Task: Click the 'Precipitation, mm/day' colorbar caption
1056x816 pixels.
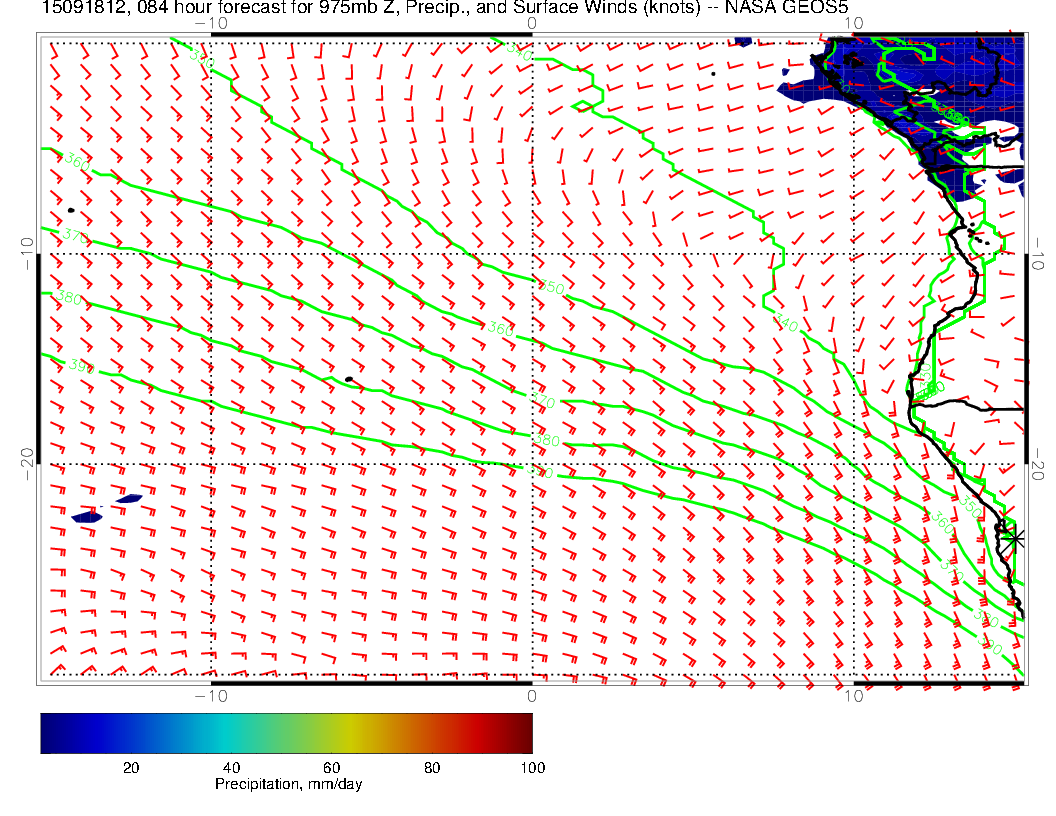Action: (x=289, y=785)
